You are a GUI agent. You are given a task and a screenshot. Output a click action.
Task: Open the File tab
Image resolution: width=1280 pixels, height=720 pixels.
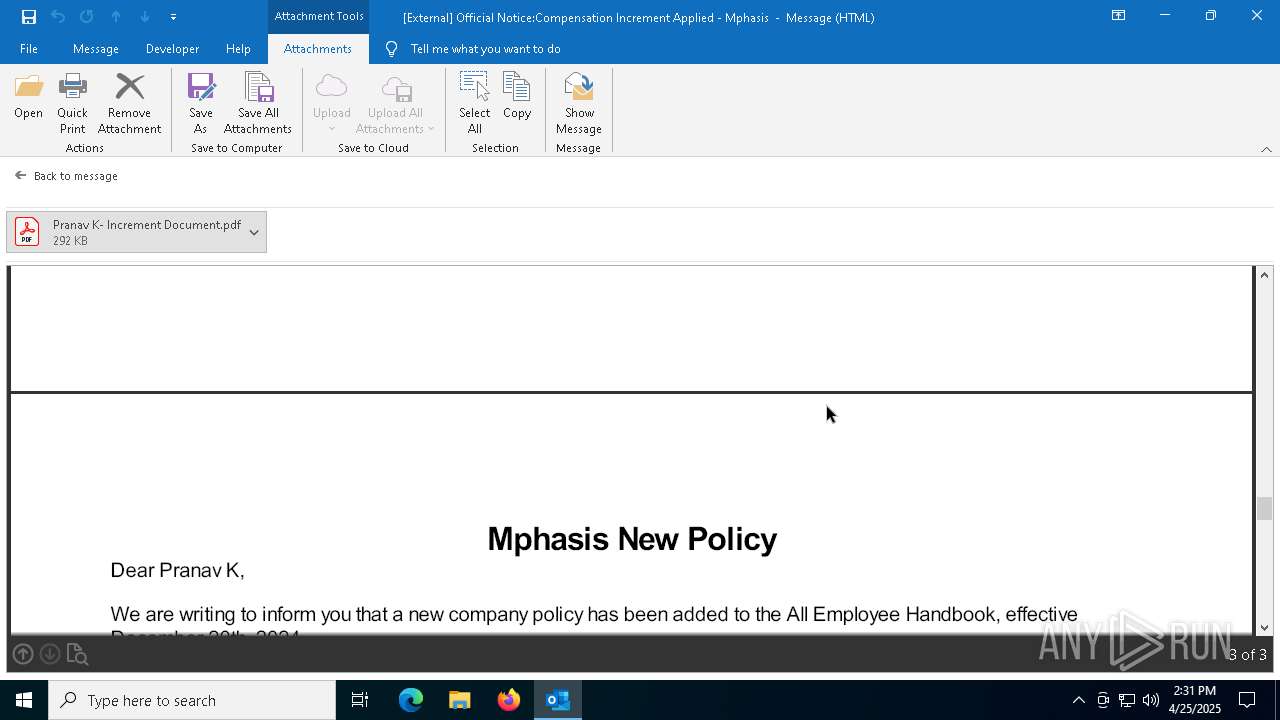pyautogui.click(x=29, y=49)
